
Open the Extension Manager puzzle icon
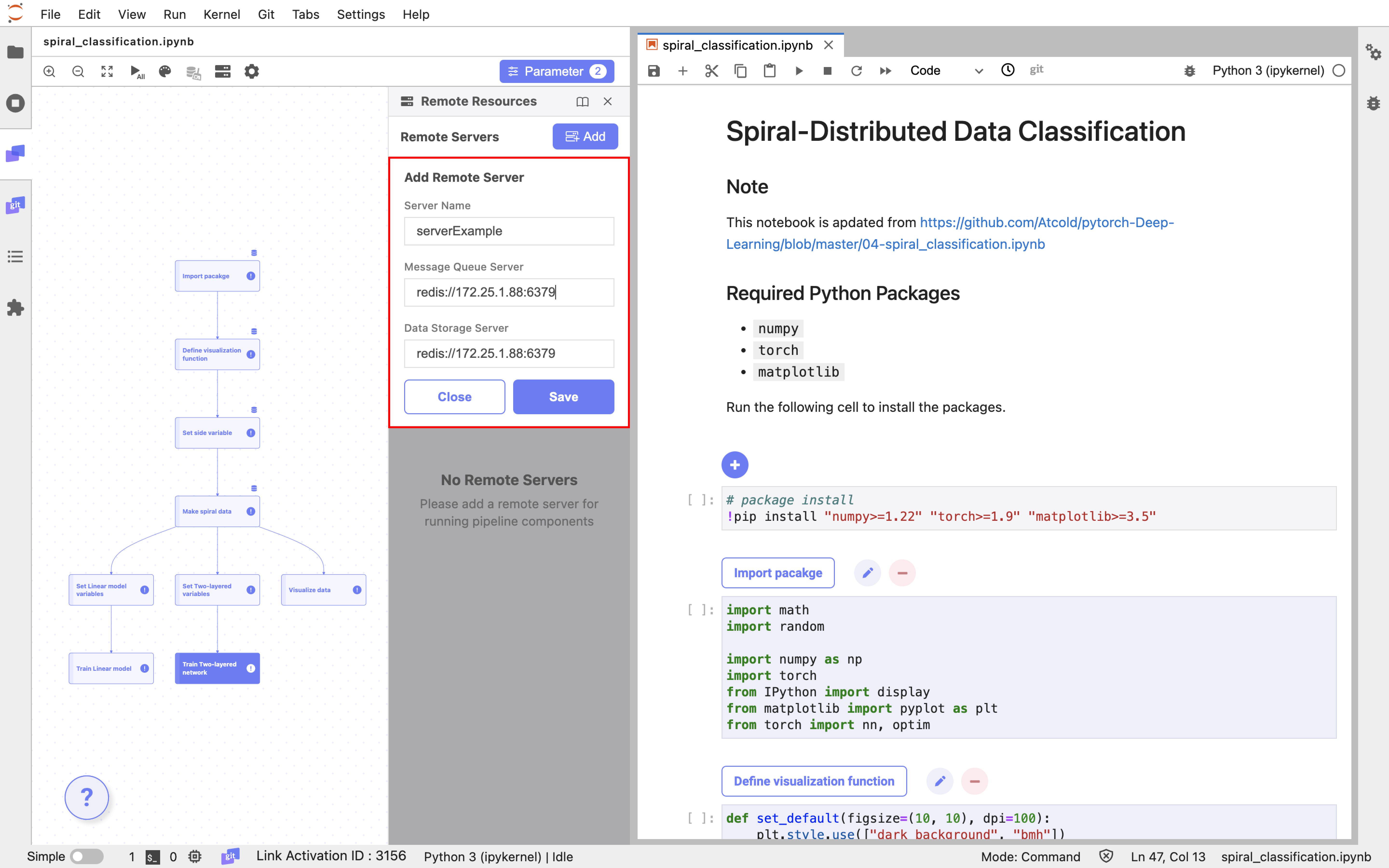pos(15,308)
